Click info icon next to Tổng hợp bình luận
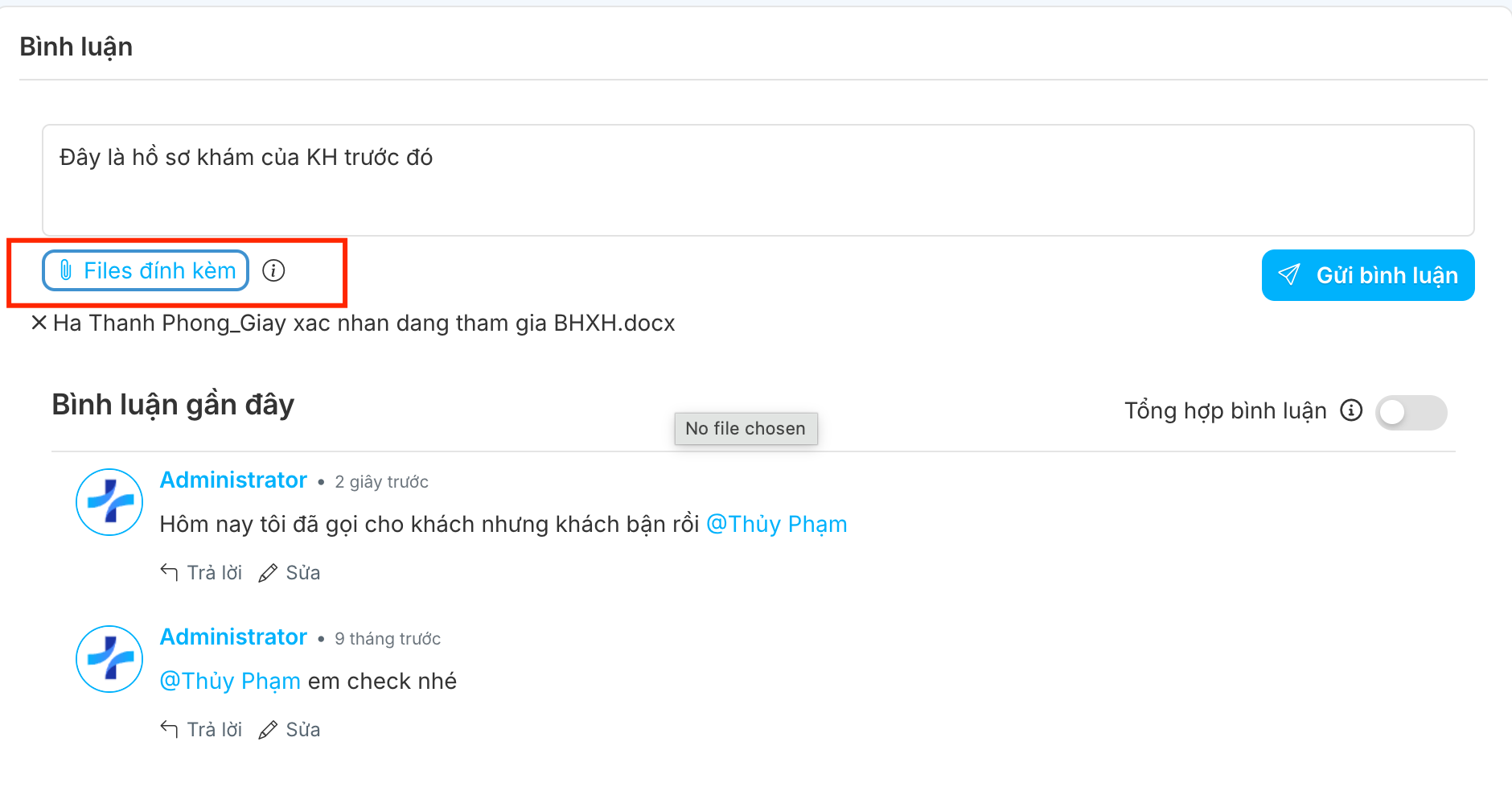 1351,410
